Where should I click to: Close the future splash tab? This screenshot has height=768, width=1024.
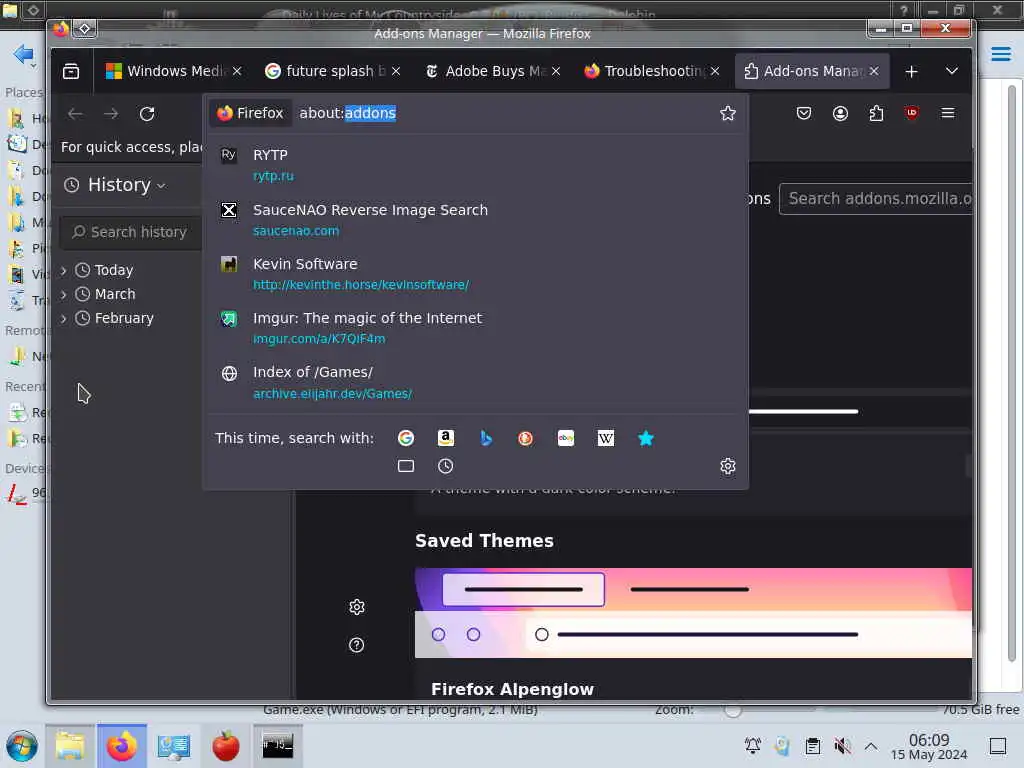396,71
